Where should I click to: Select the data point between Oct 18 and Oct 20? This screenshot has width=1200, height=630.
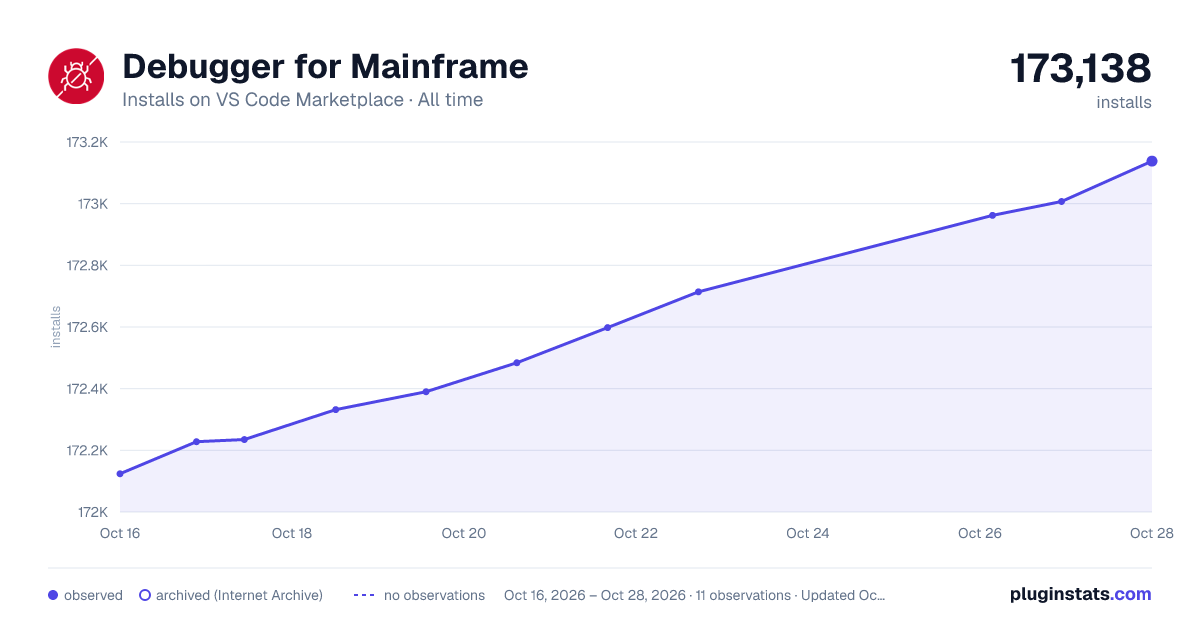click(336, 410)
